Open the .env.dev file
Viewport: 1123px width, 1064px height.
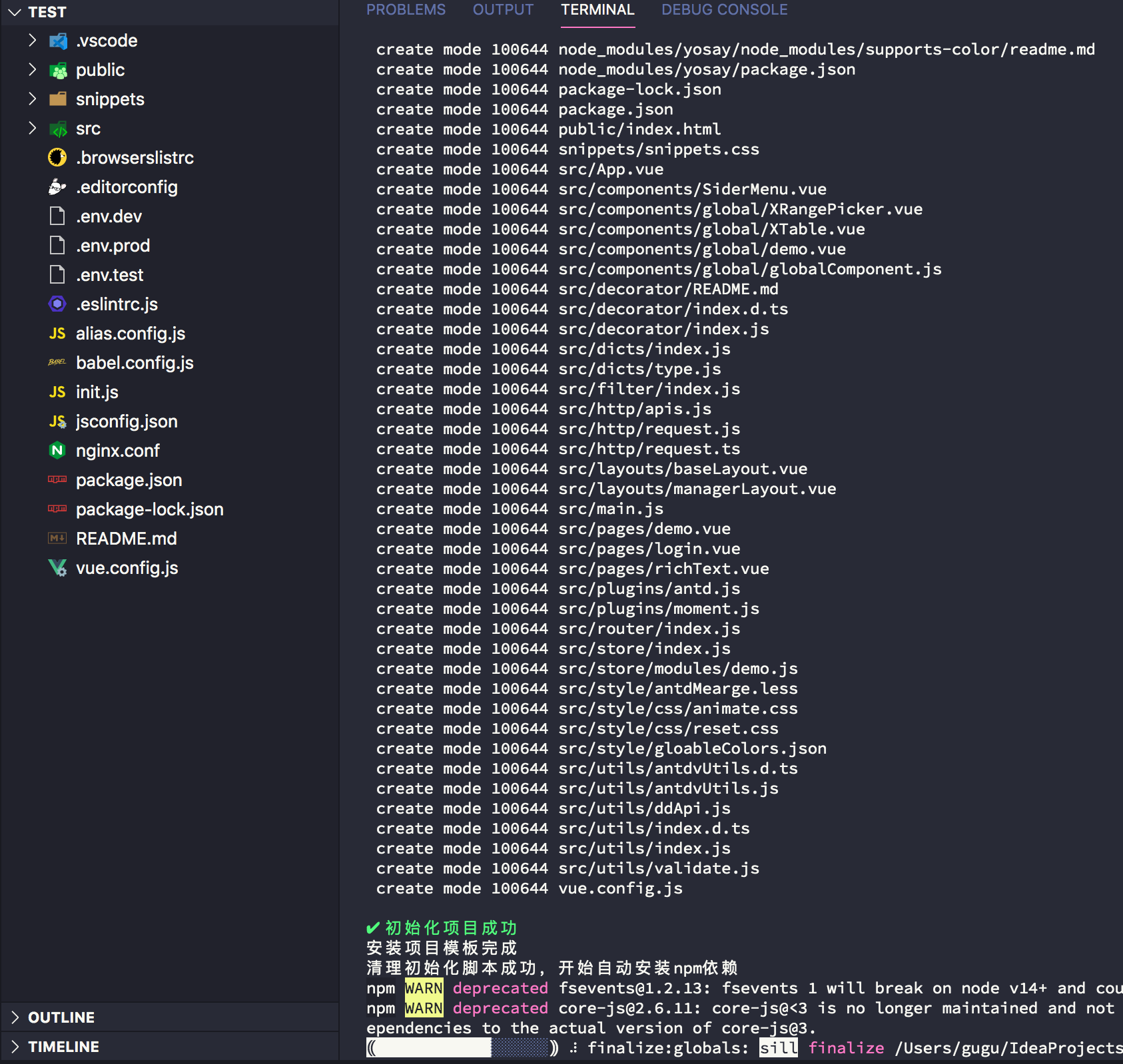109,216
